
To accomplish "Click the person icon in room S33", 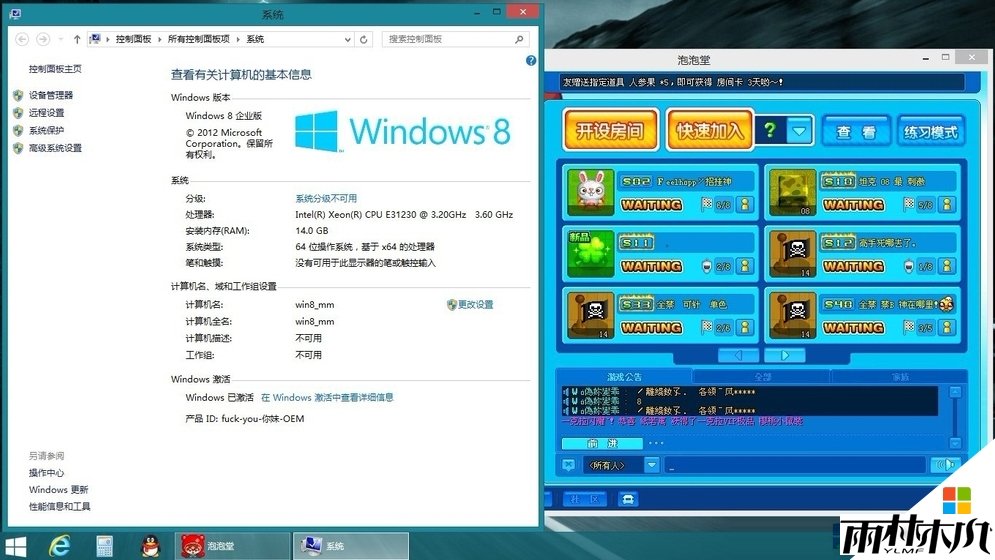I will click(745, 328).
